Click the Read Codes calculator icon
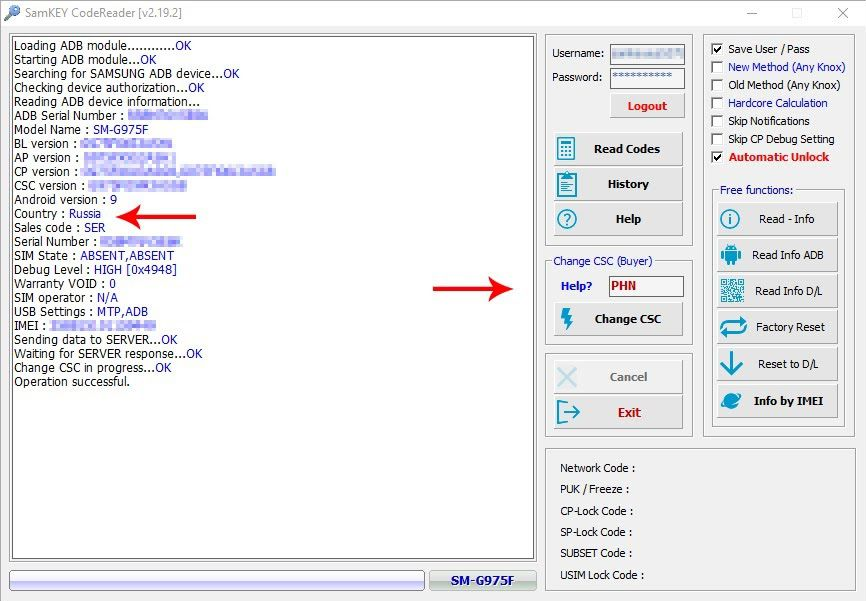Image resolution: width=866 pixels, height=601 pixels. [x=567, y=149]
